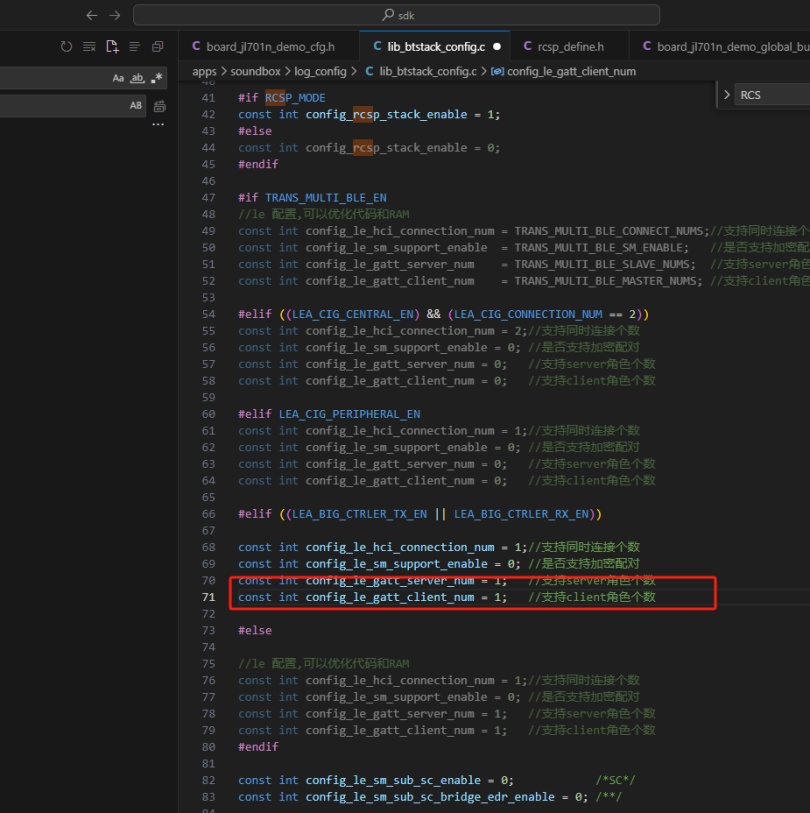Switch to the rcsp_define.h tab
Screen dimensions: 810x813
tap(569, 47)
